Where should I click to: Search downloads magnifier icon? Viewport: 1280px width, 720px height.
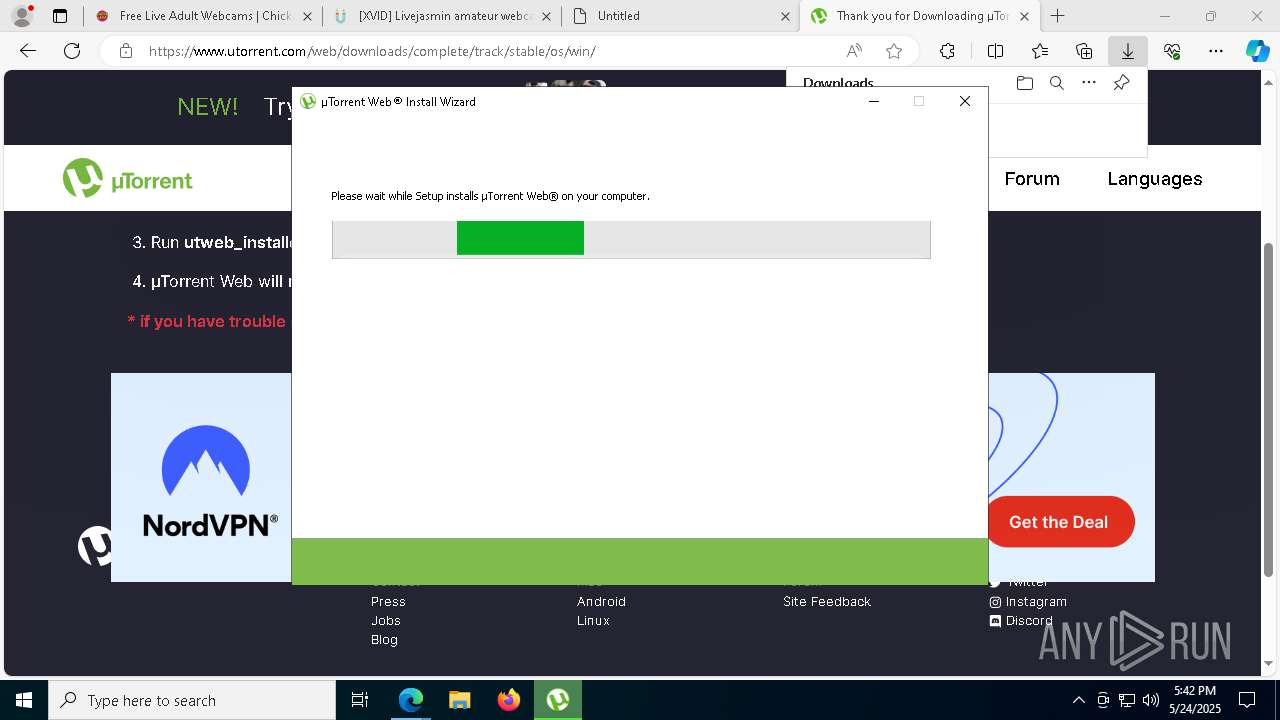pyautogui.click(x=1056, y=83)
